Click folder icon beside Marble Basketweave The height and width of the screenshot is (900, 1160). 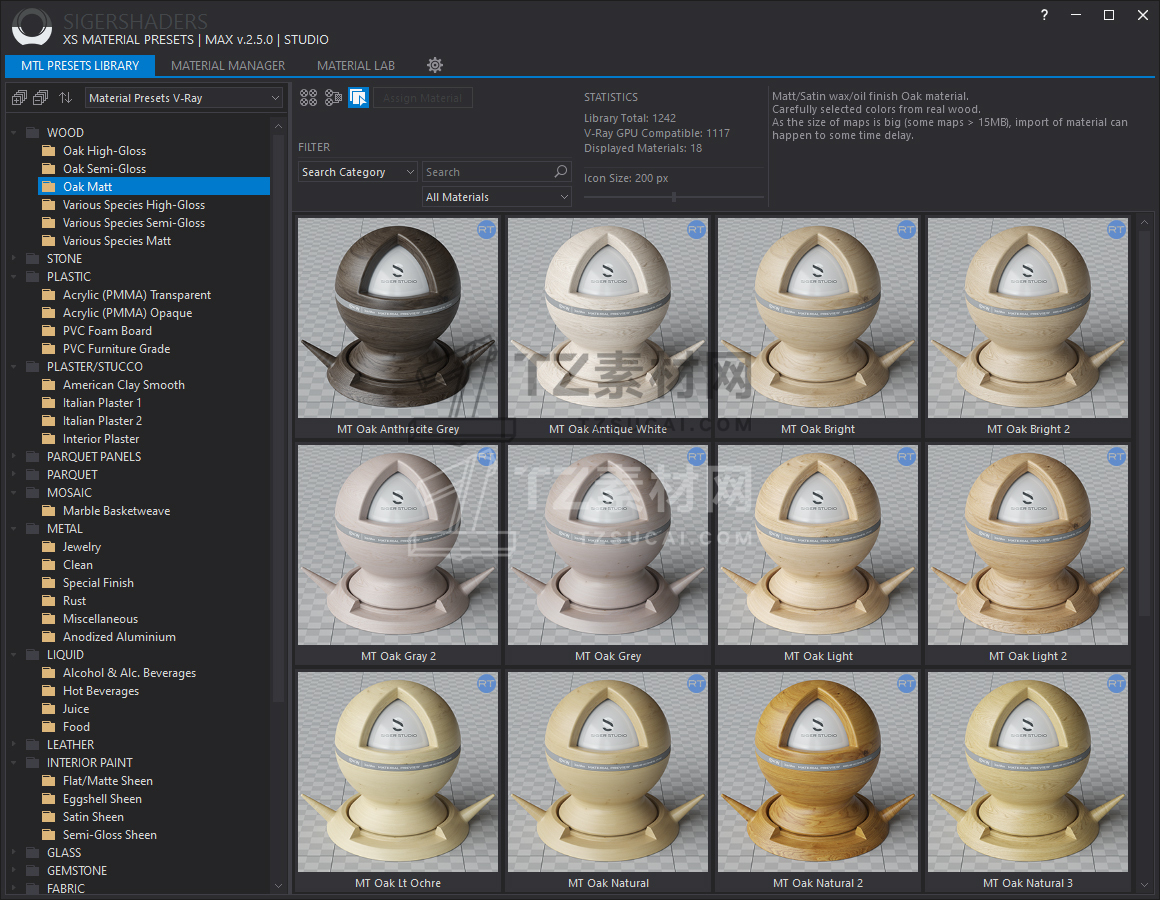tap(49, 511)
